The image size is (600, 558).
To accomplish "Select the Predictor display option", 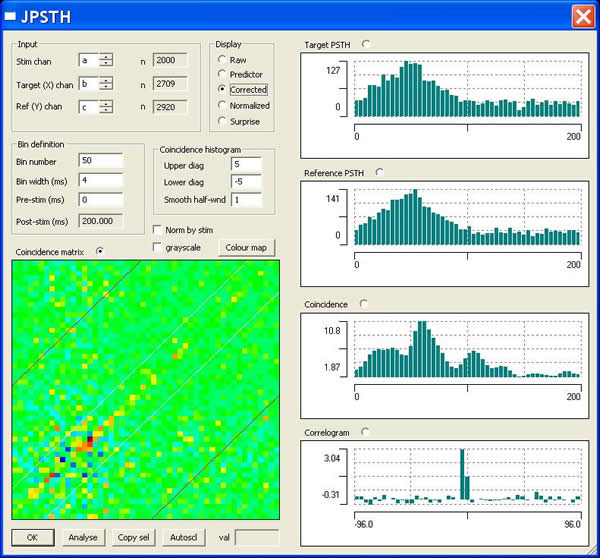I will 222,75.
